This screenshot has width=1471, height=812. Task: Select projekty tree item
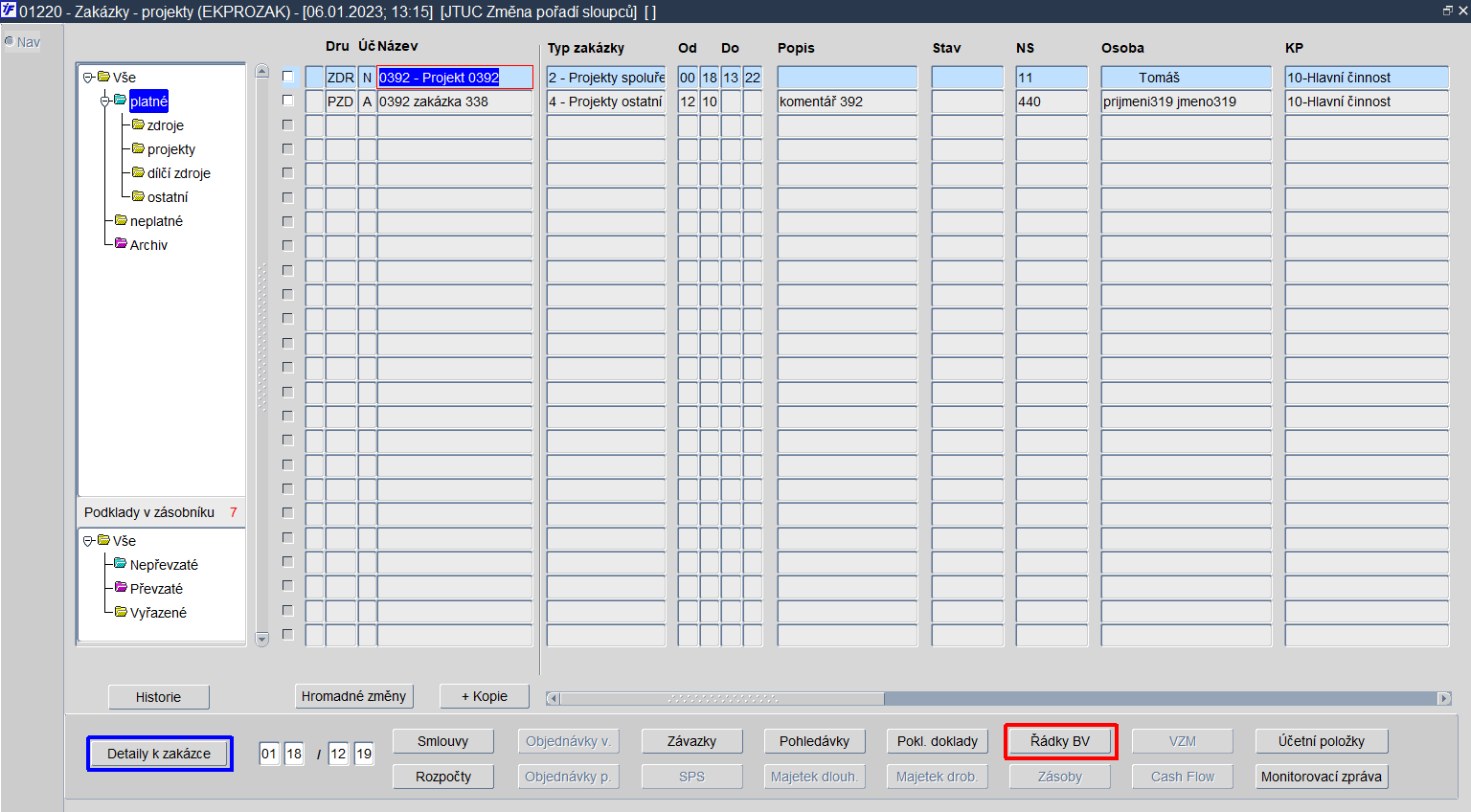click(171, 149)
